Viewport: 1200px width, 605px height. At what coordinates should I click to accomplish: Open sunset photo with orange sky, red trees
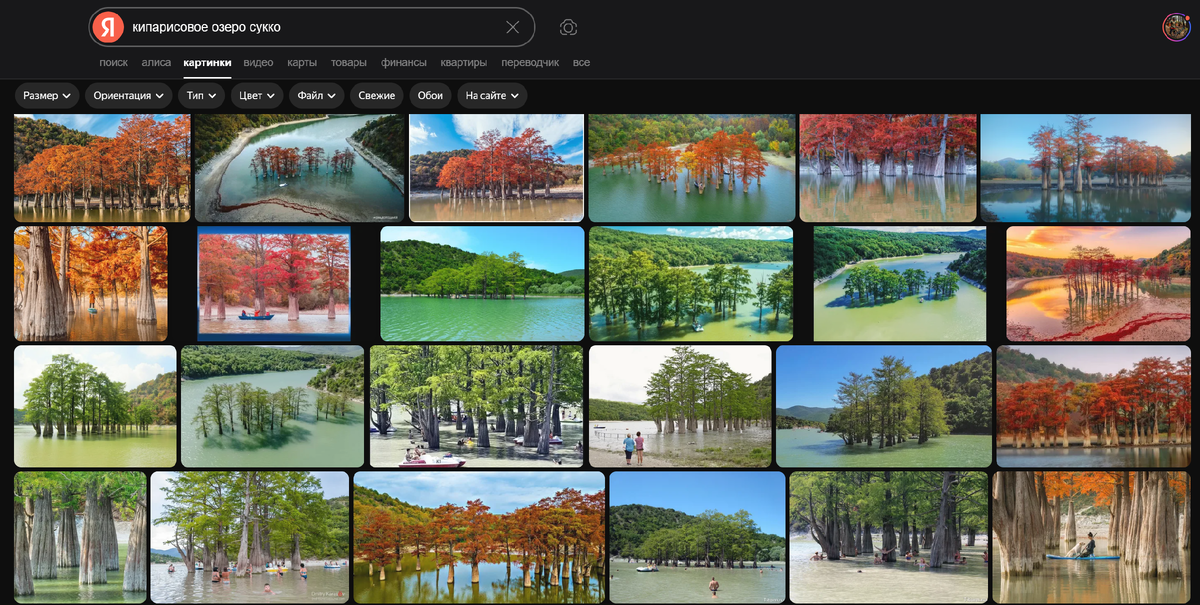[1099, 284]
